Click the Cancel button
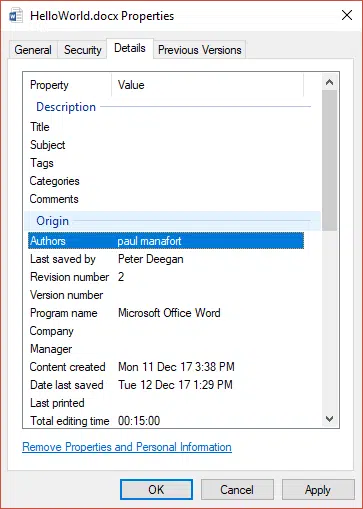The height and width of the screenshot is (509, 363). [x=237, y=490]
